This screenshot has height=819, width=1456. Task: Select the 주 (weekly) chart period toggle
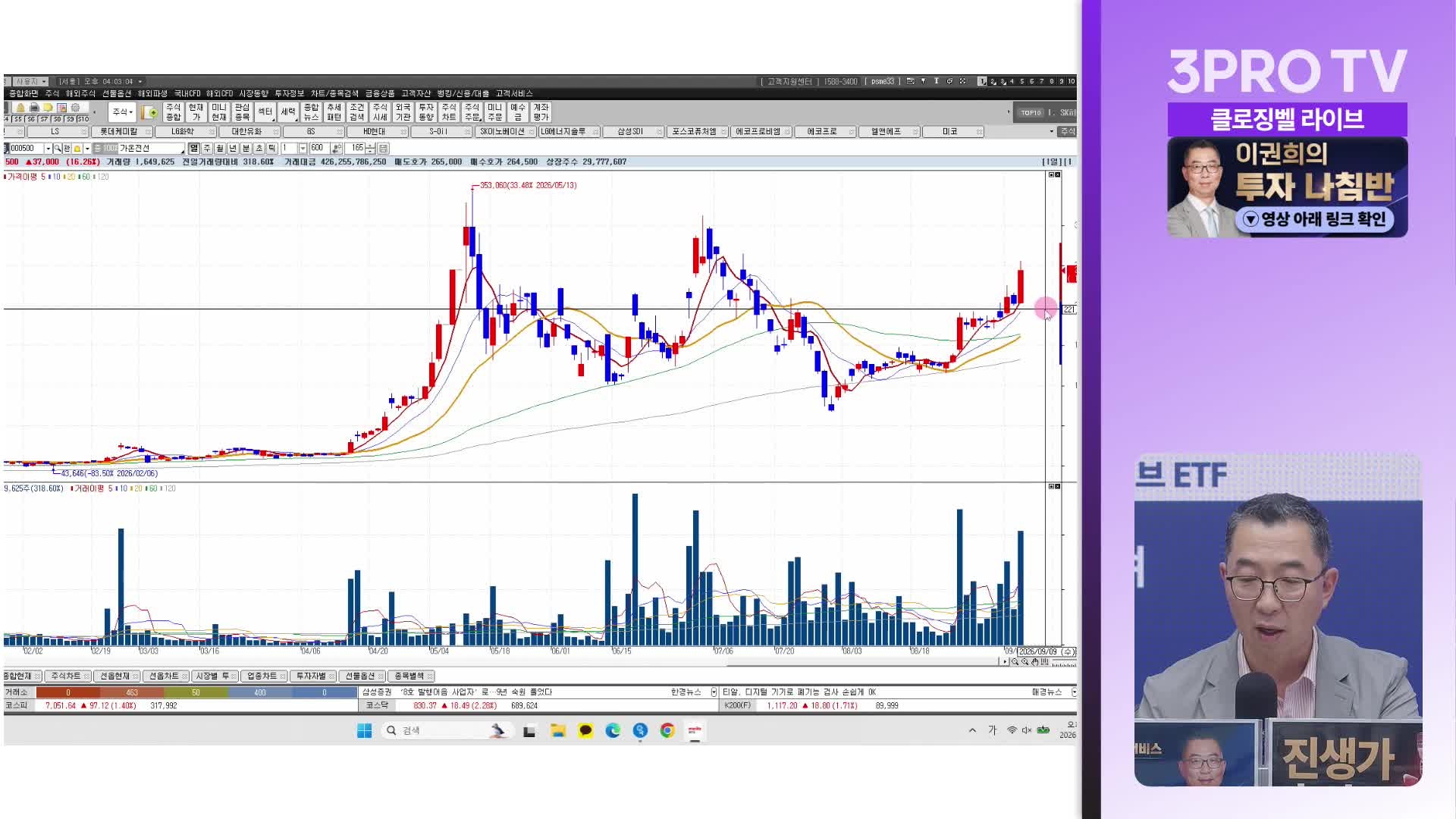pyautogui.click(x=207, y=148)
